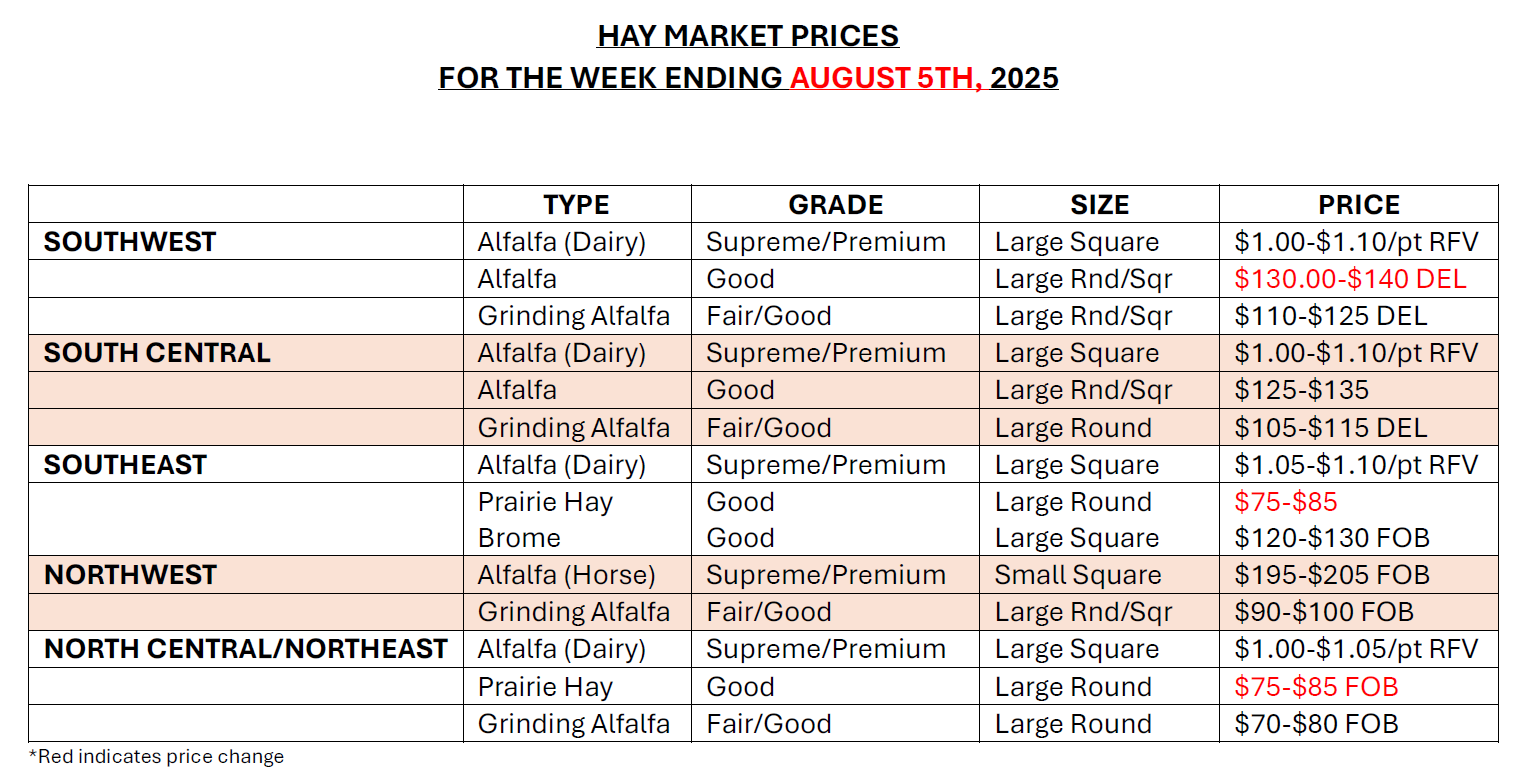Click the Brome hay type cell
Viewport: 1529px width, 782px height.
click(x=519, y=538)
